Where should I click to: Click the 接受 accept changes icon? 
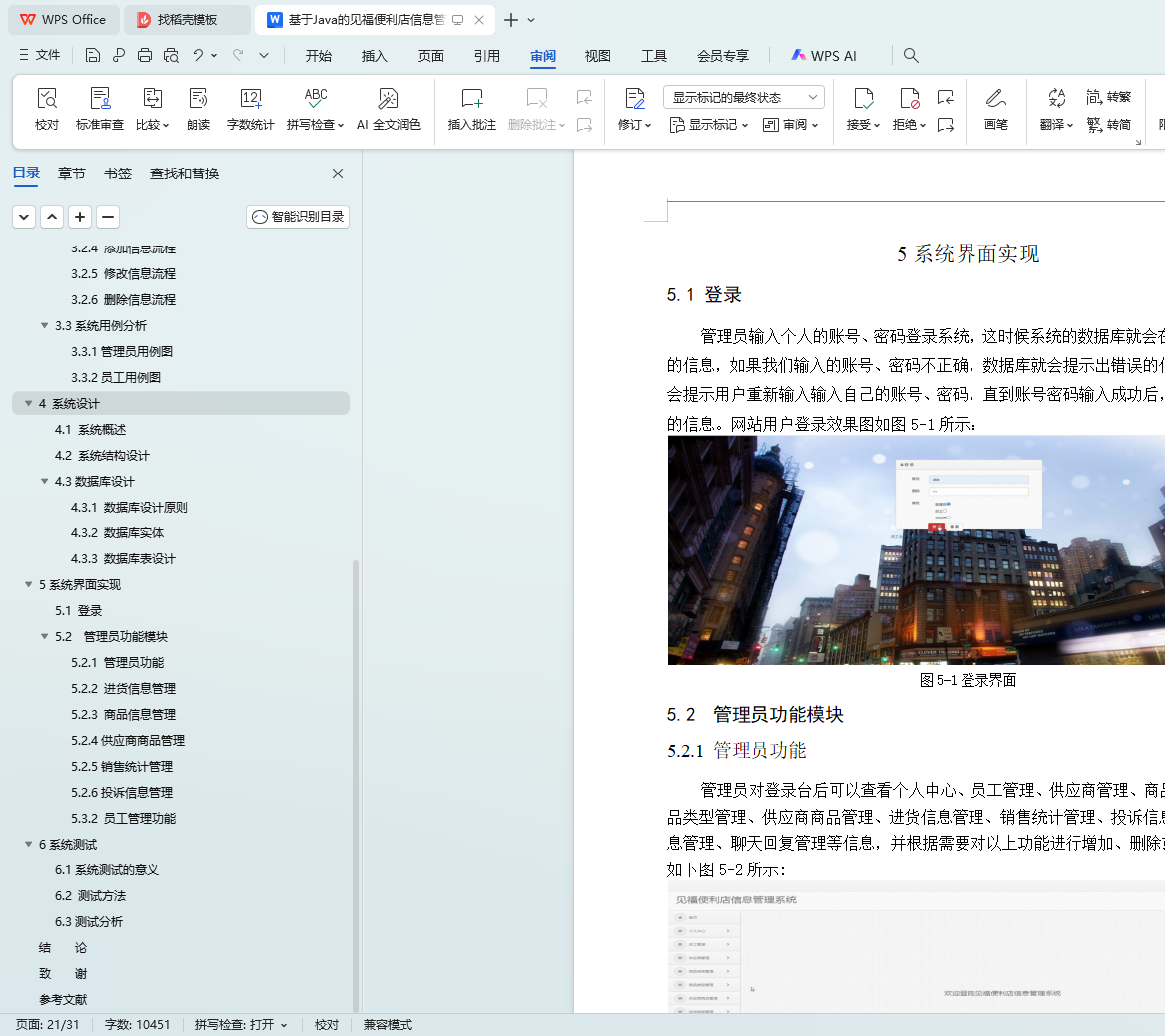pos(863,108)
